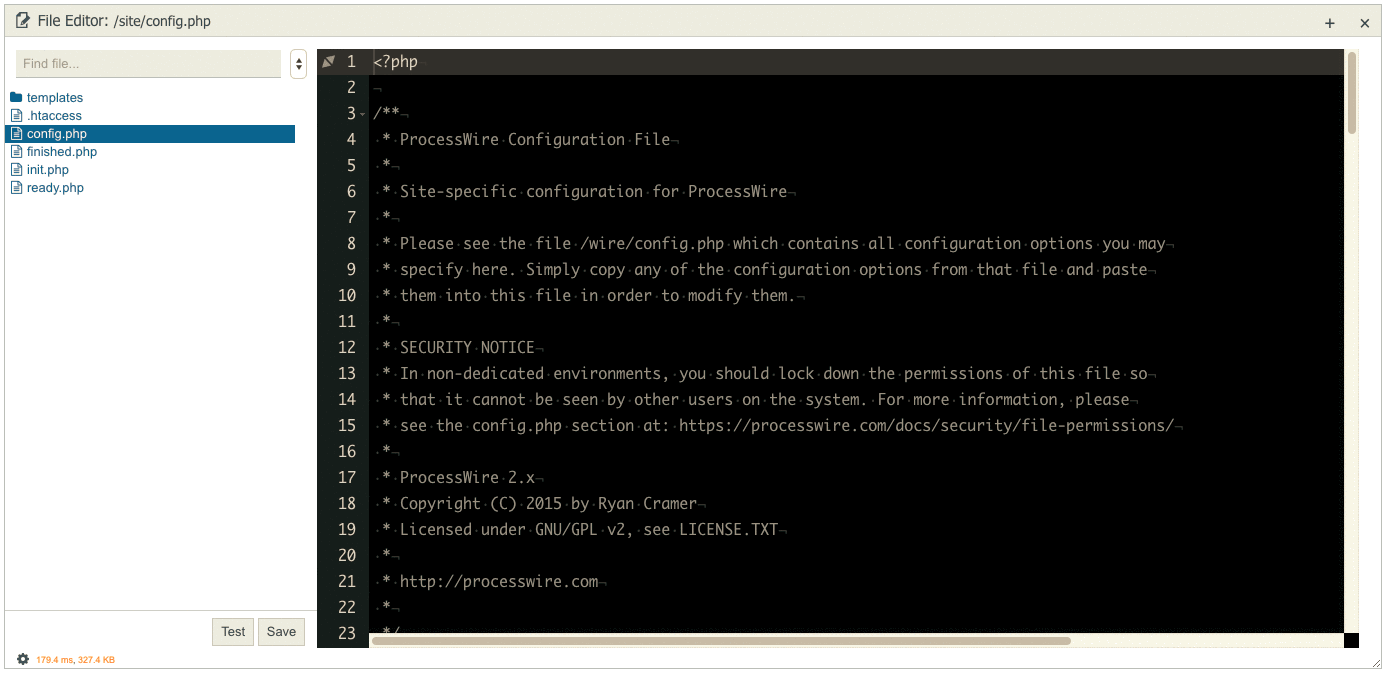Close the File Editor panel with X
1384x673 pixels.
coord(1364,23)
